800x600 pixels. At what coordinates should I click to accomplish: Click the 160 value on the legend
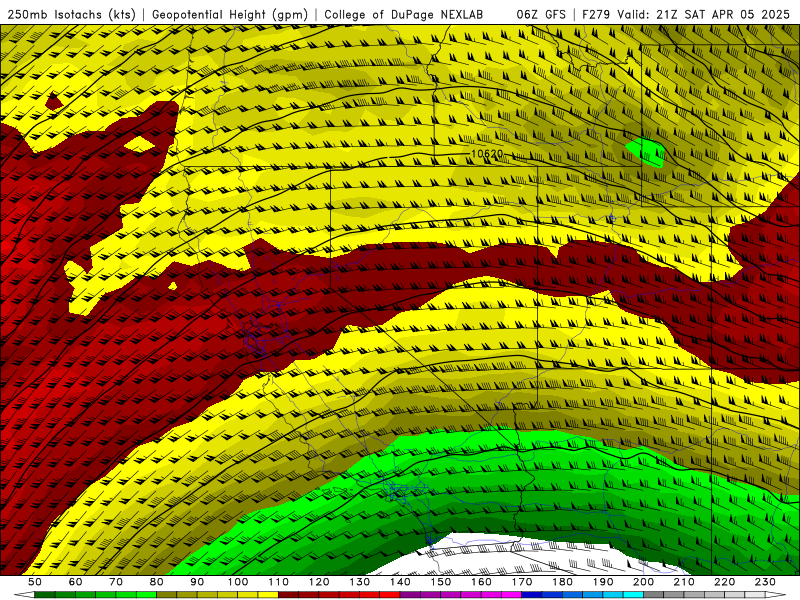coord(481,582)
